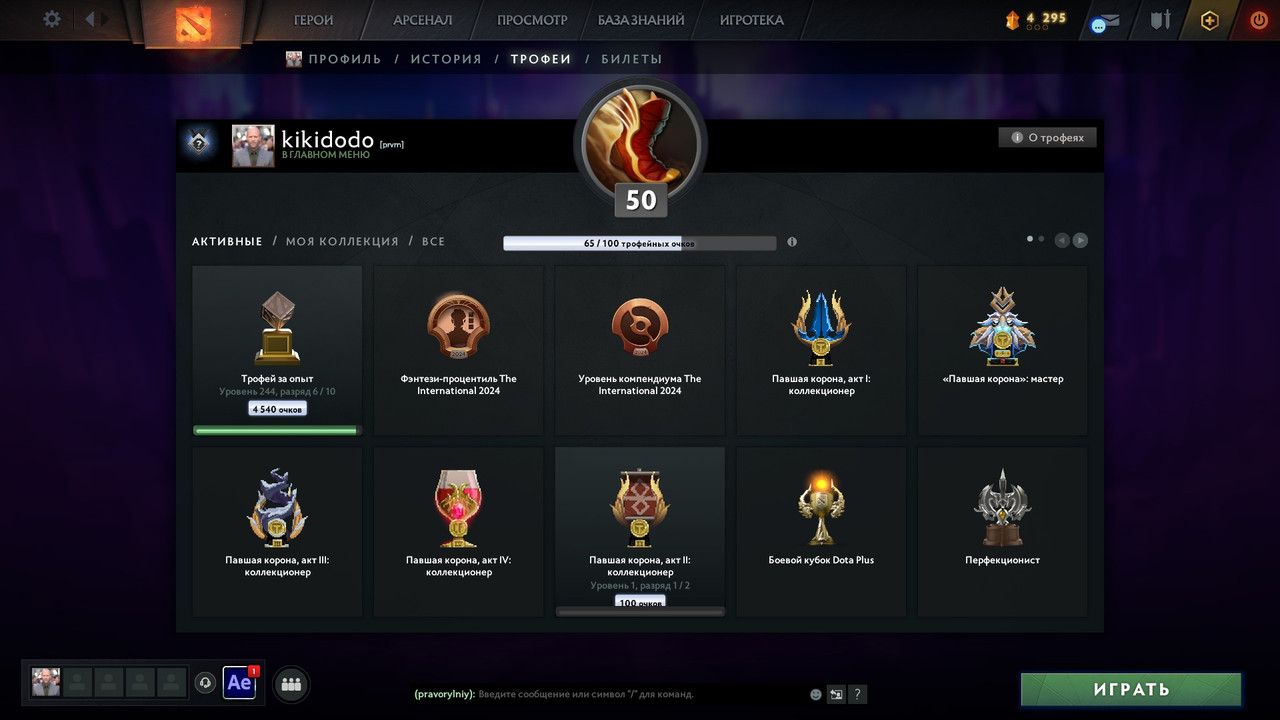Viewport: 1280px width, 720px height.
Task: Open settings via the gear icon
Action: [52, 19]
